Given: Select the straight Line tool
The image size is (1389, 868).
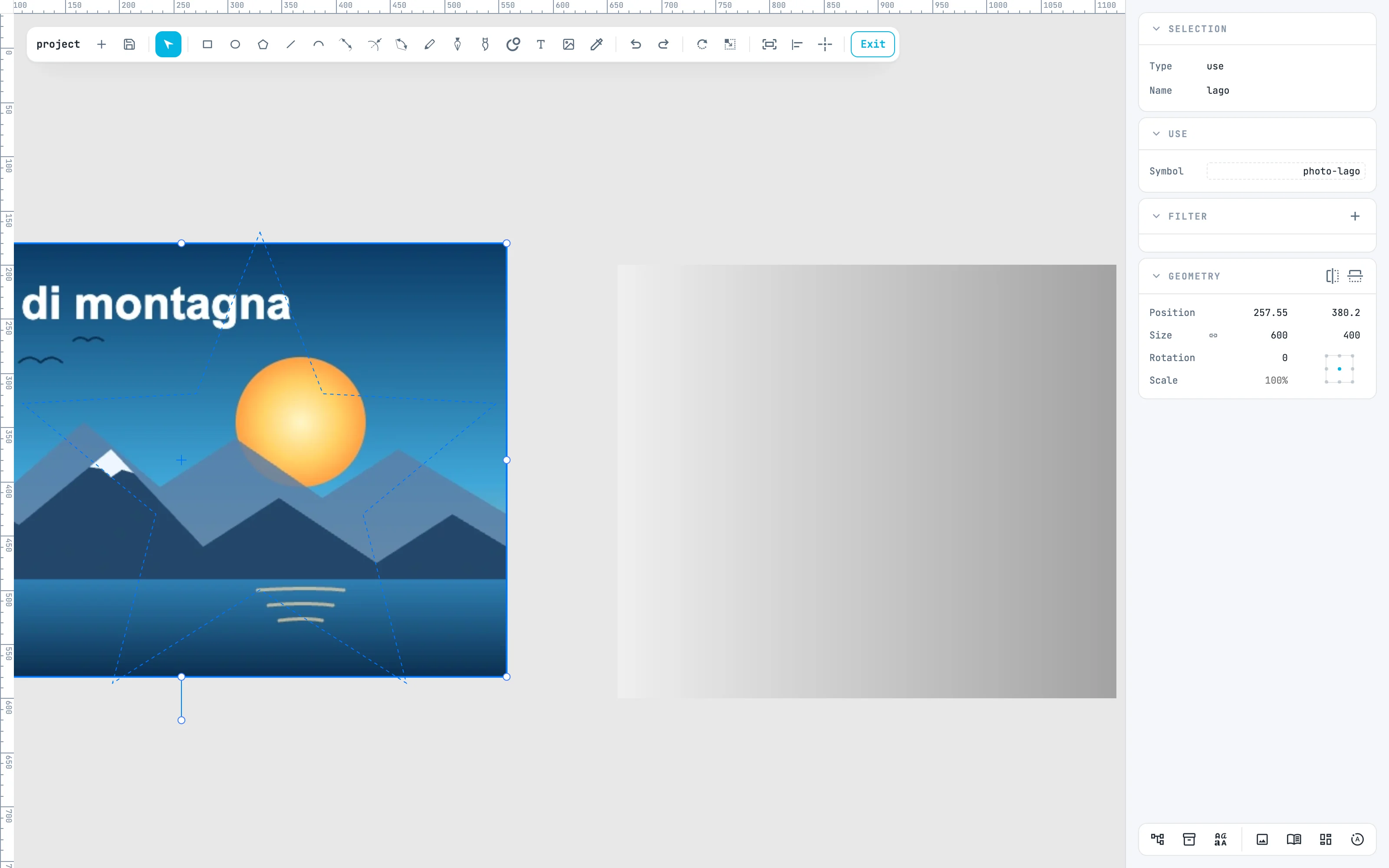Looking at the screenshot, I should (291, 44).
